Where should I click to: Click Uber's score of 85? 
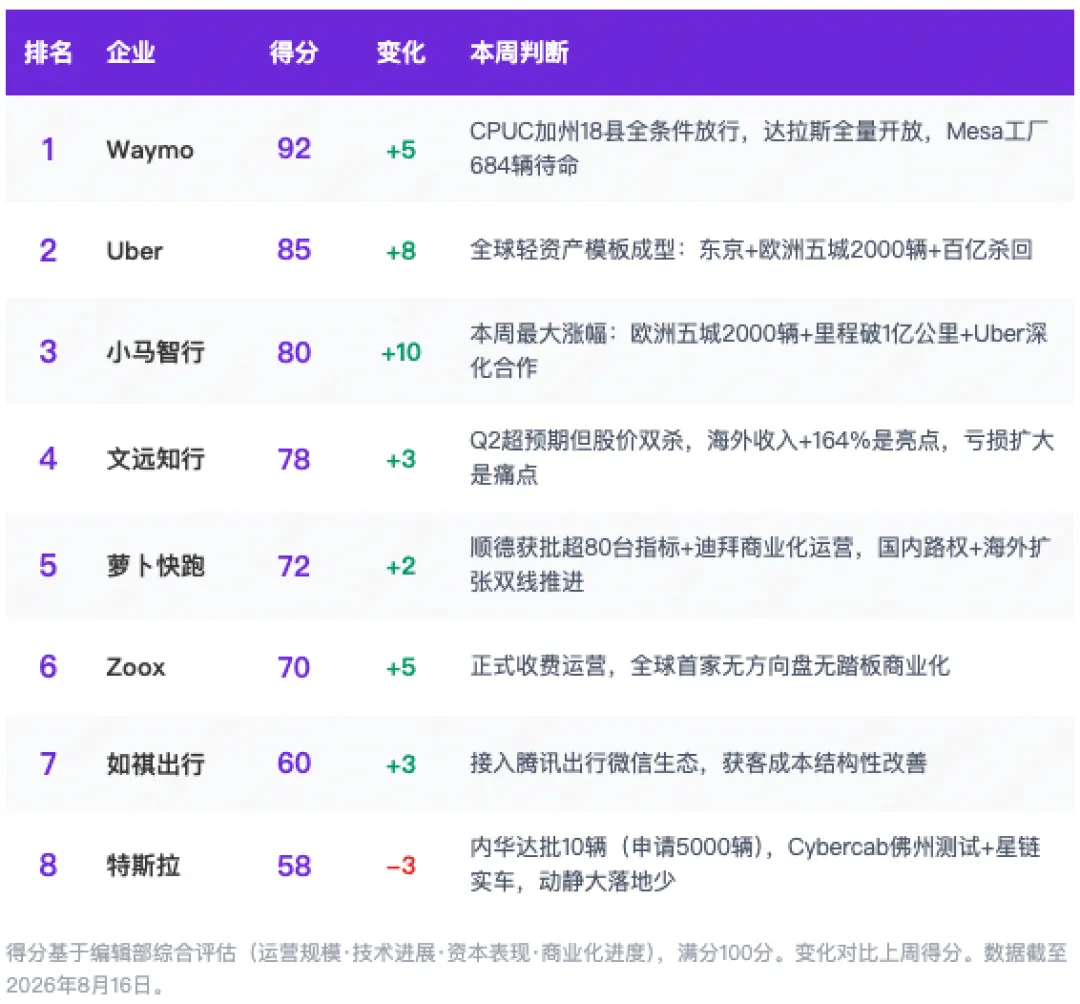coord(294,250)
